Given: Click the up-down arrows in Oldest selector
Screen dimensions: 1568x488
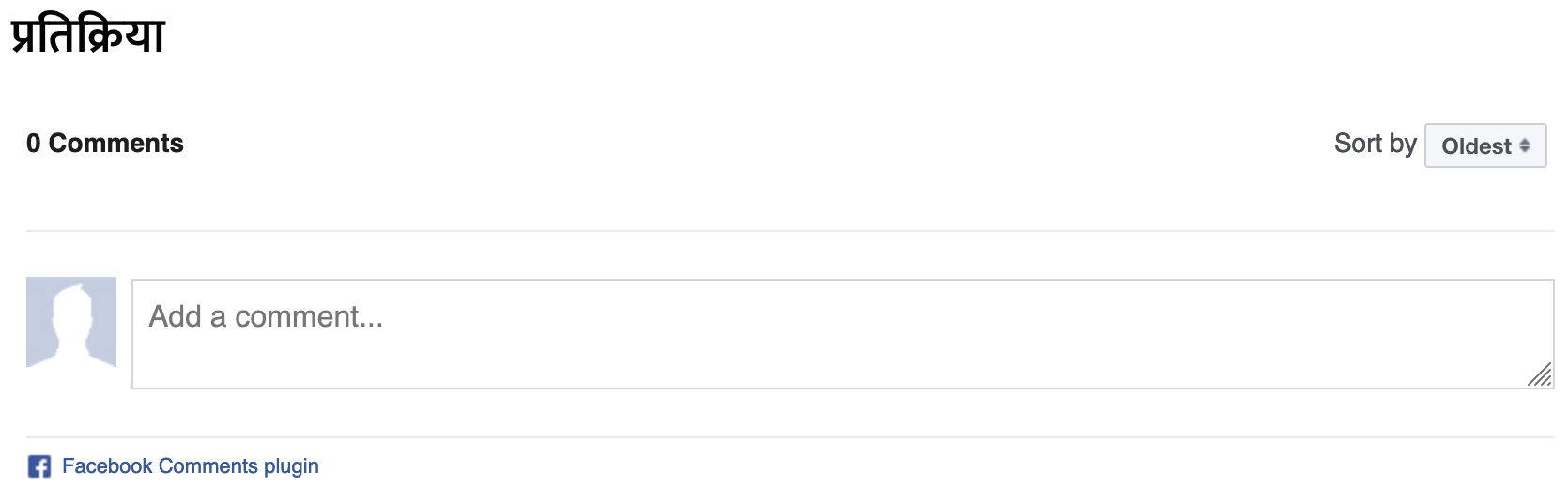Looking at the screenshot, I should pos(1525,145).
